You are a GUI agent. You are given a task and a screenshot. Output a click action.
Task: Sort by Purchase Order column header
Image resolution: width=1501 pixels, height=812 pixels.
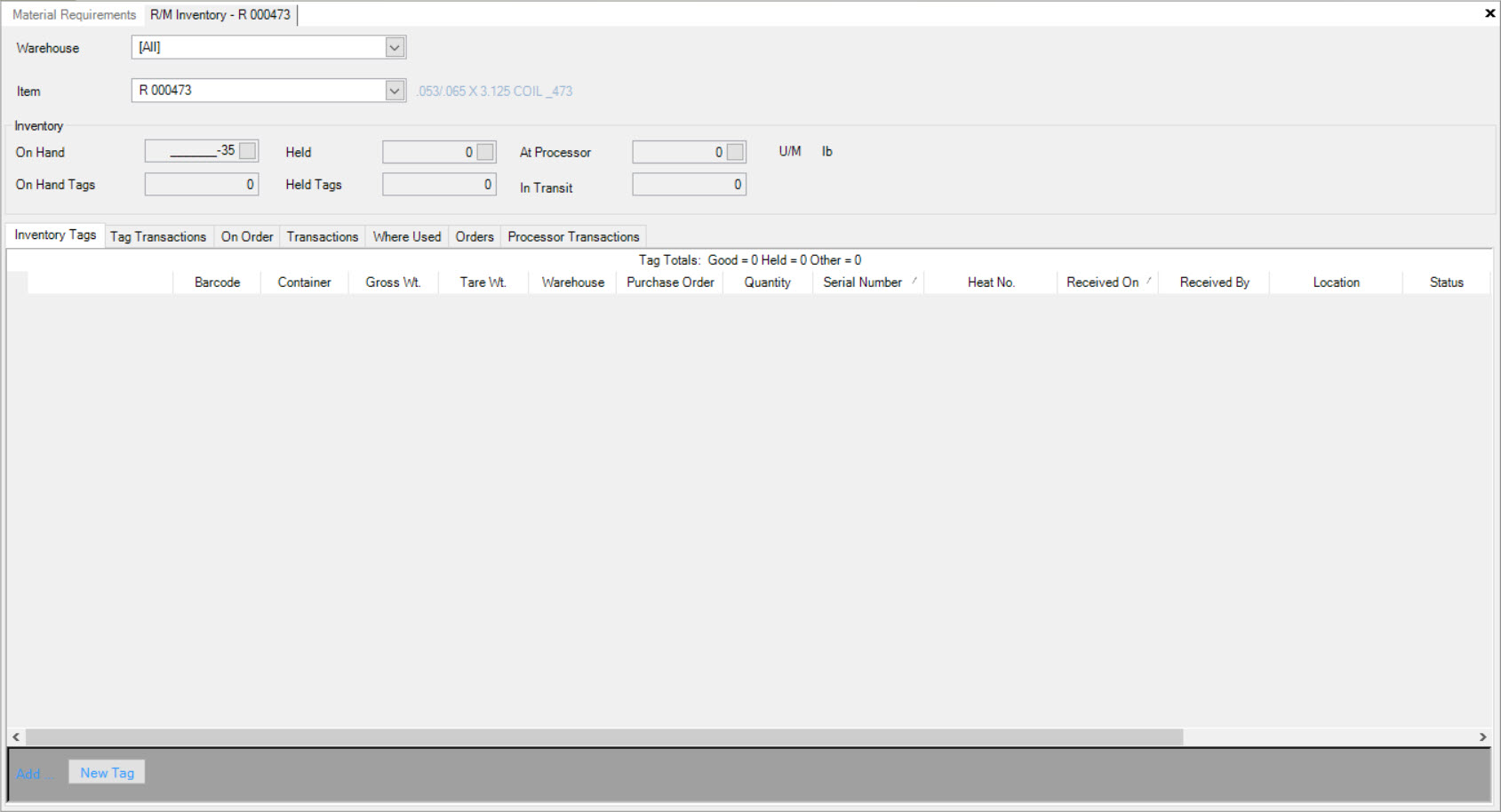[x=670, y=283]
